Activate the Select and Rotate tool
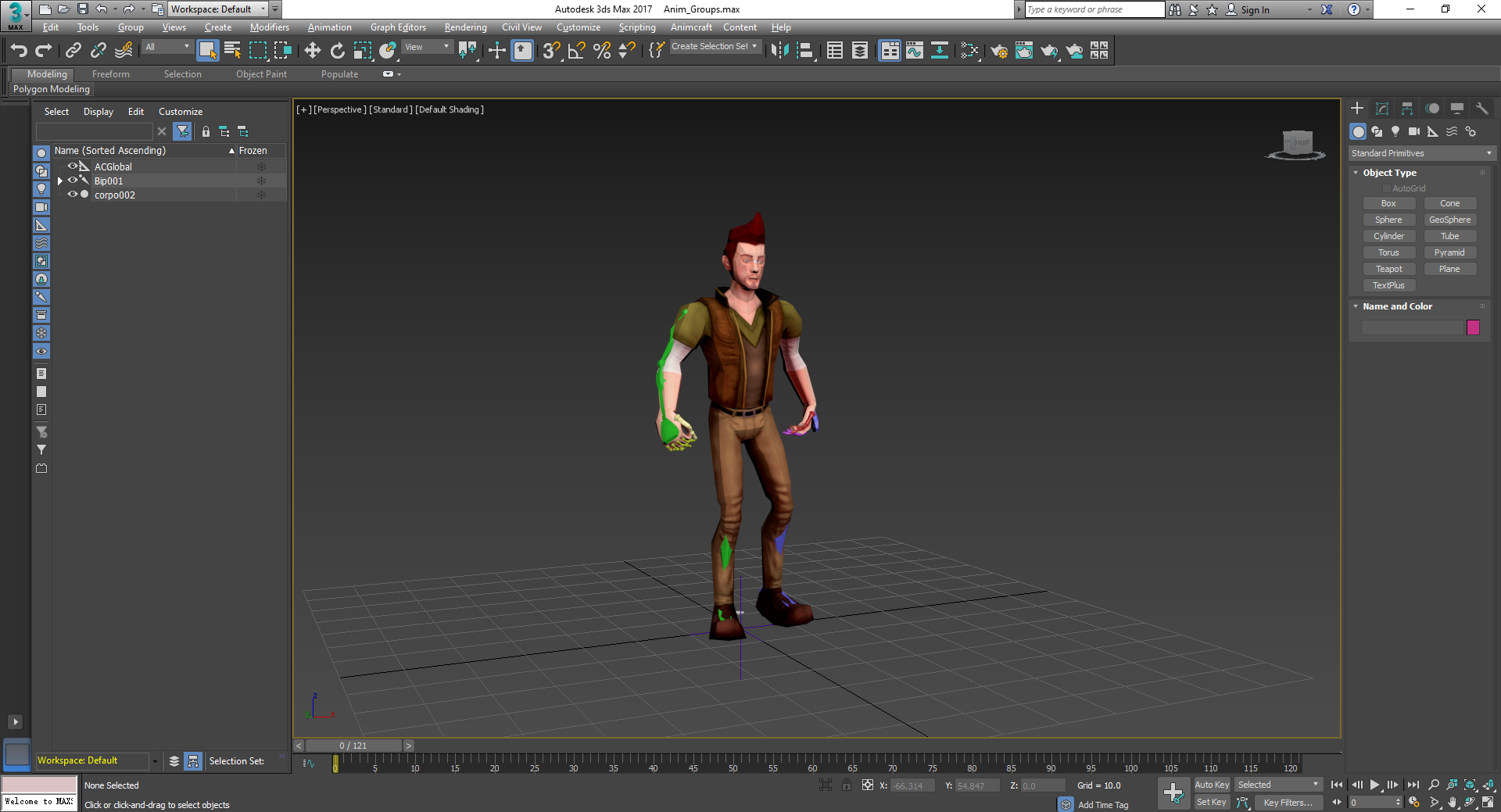This screenshot has width=1501, height=812. coord(338,51)
